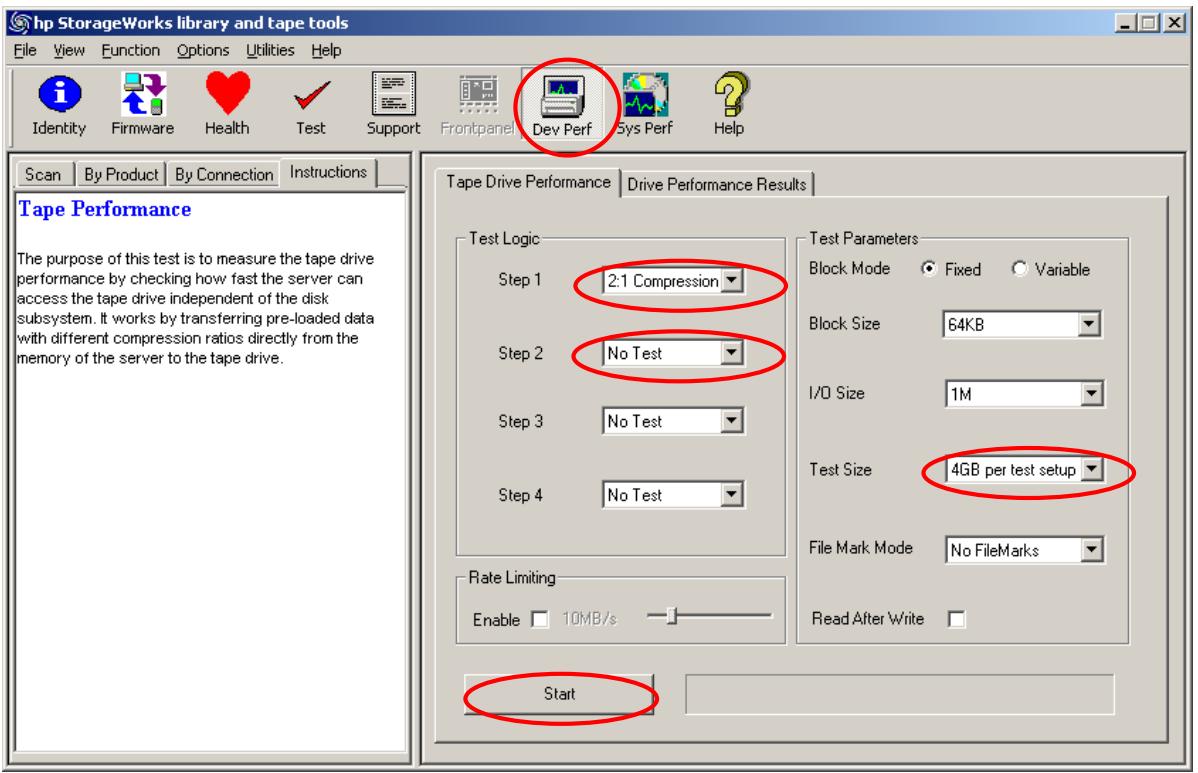This screenshot has height=773, width=1198.
Task: Minimize the StorageWorks window
Action: tap(1124, 23)
